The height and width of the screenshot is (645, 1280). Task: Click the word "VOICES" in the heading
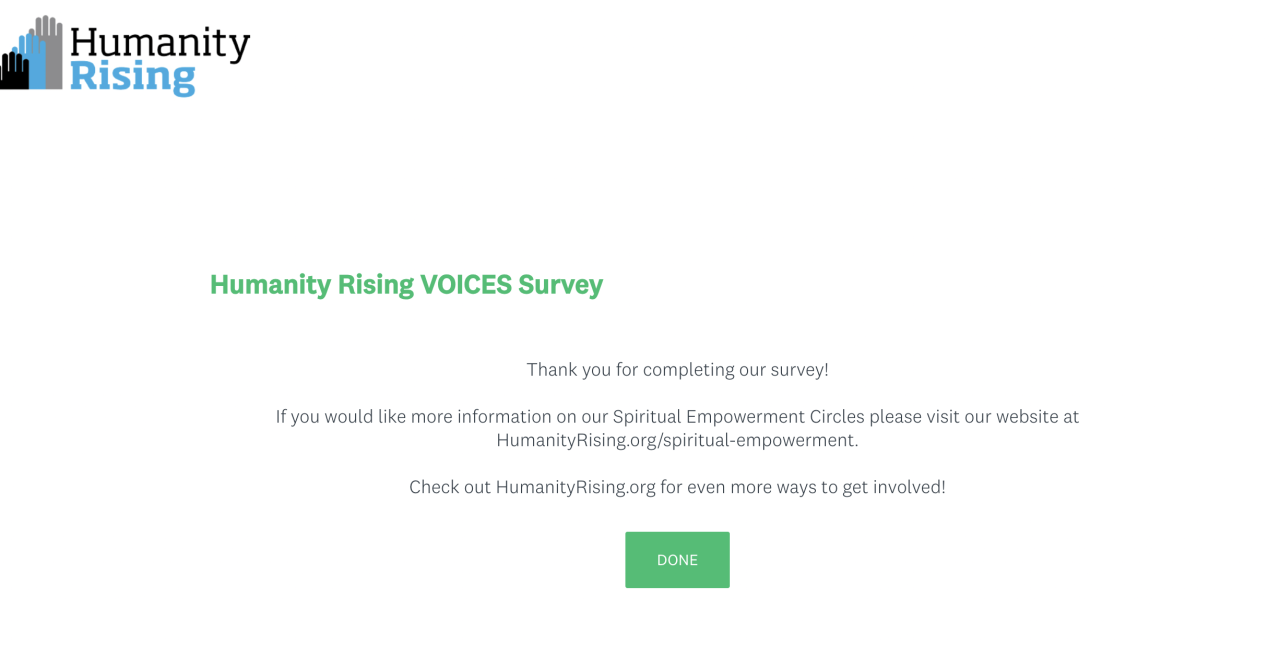pyautogui.click(x=465, y=285)
